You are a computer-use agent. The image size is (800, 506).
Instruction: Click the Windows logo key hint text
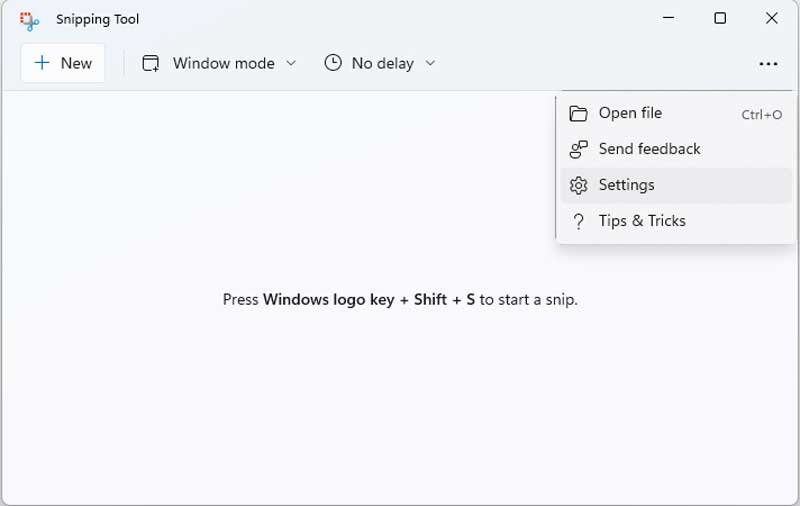329,299
